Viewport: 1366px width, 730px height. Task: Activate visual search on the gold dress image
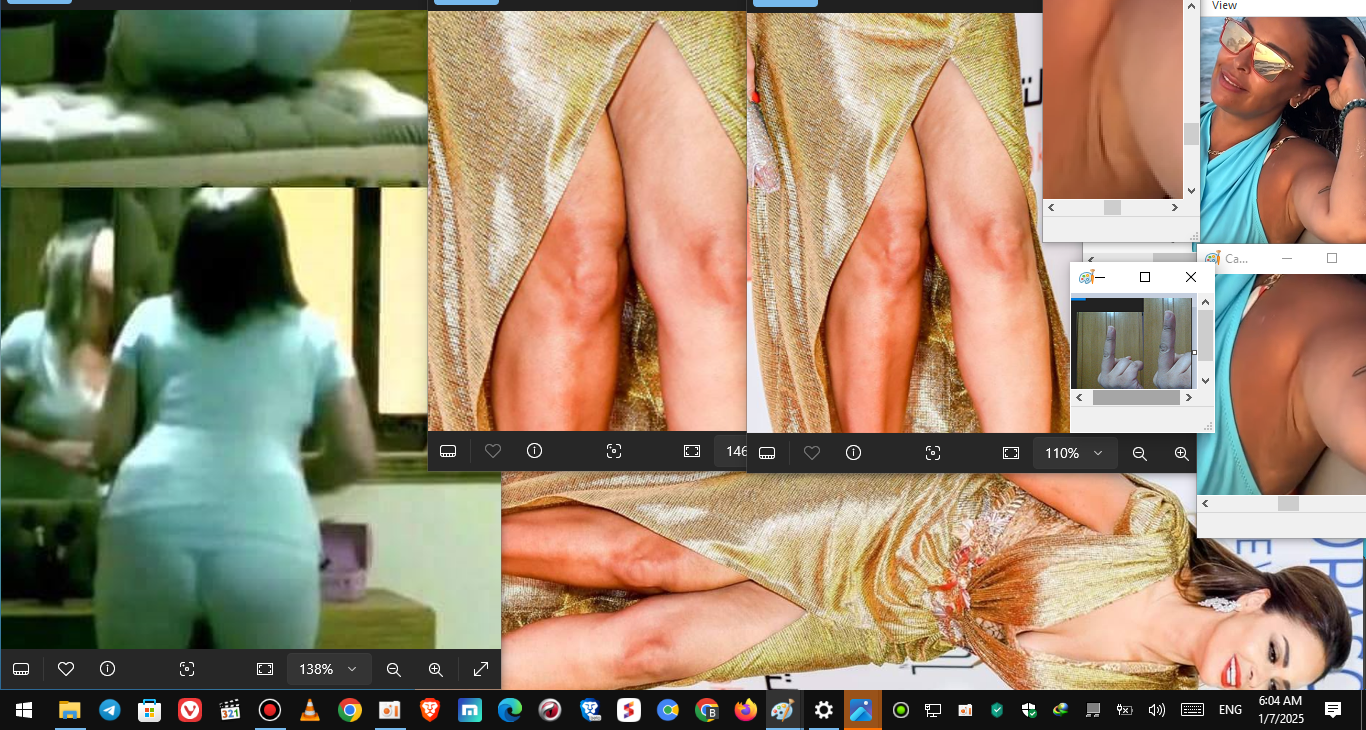pyautogui.click(x=932, y=452)
